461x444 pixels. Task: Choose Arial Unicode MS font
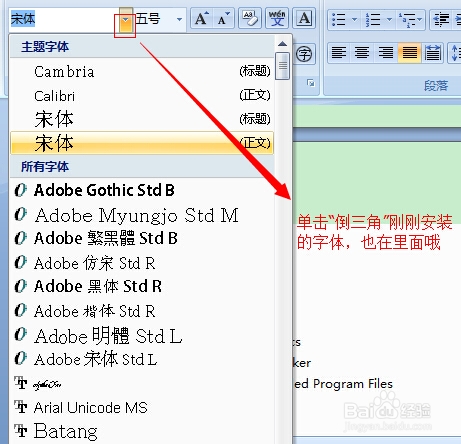coord(142,407)
